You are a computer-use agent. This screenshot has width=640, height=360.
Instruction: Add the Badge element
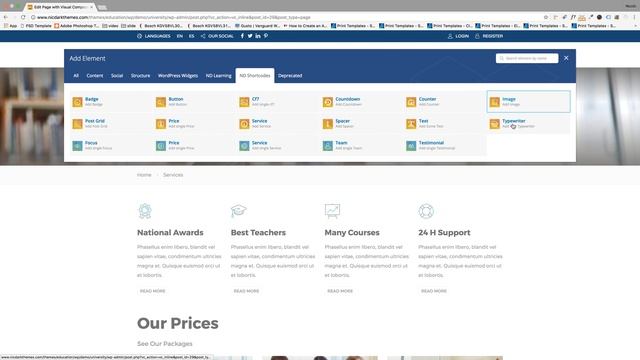coord(110,102)
